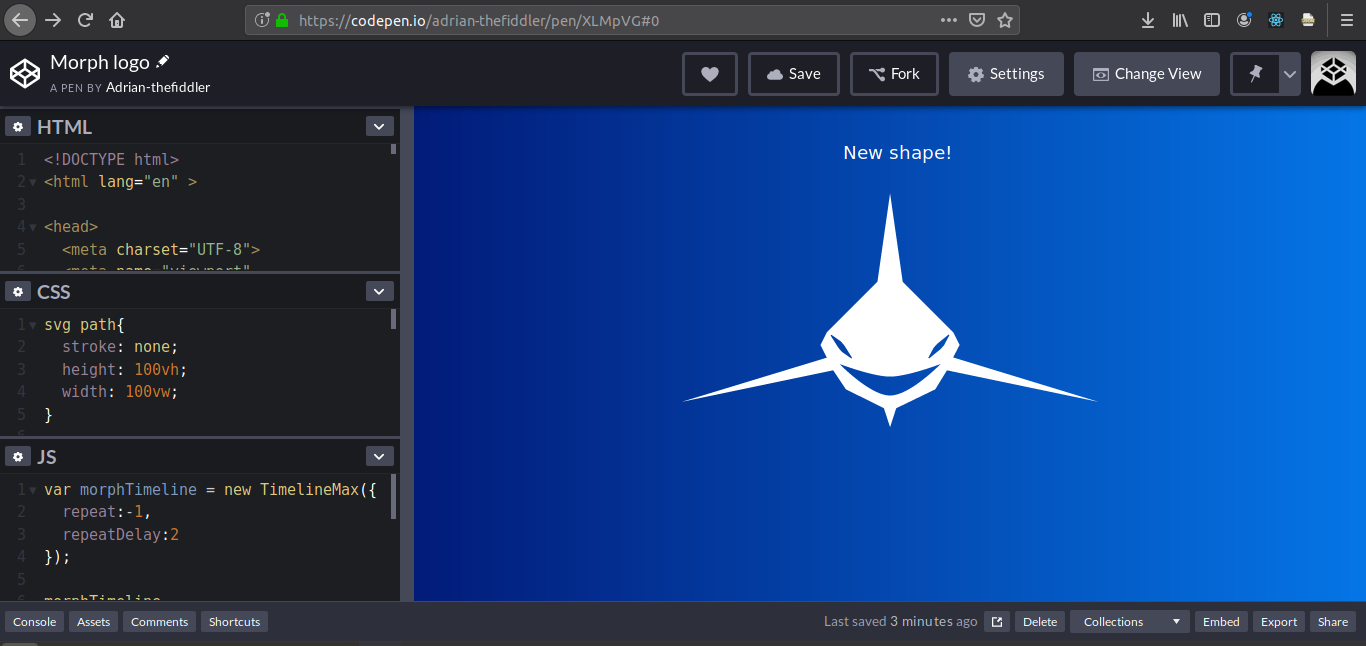Click Adrian-thefiddler's profile avatar

click(1333, 73)
